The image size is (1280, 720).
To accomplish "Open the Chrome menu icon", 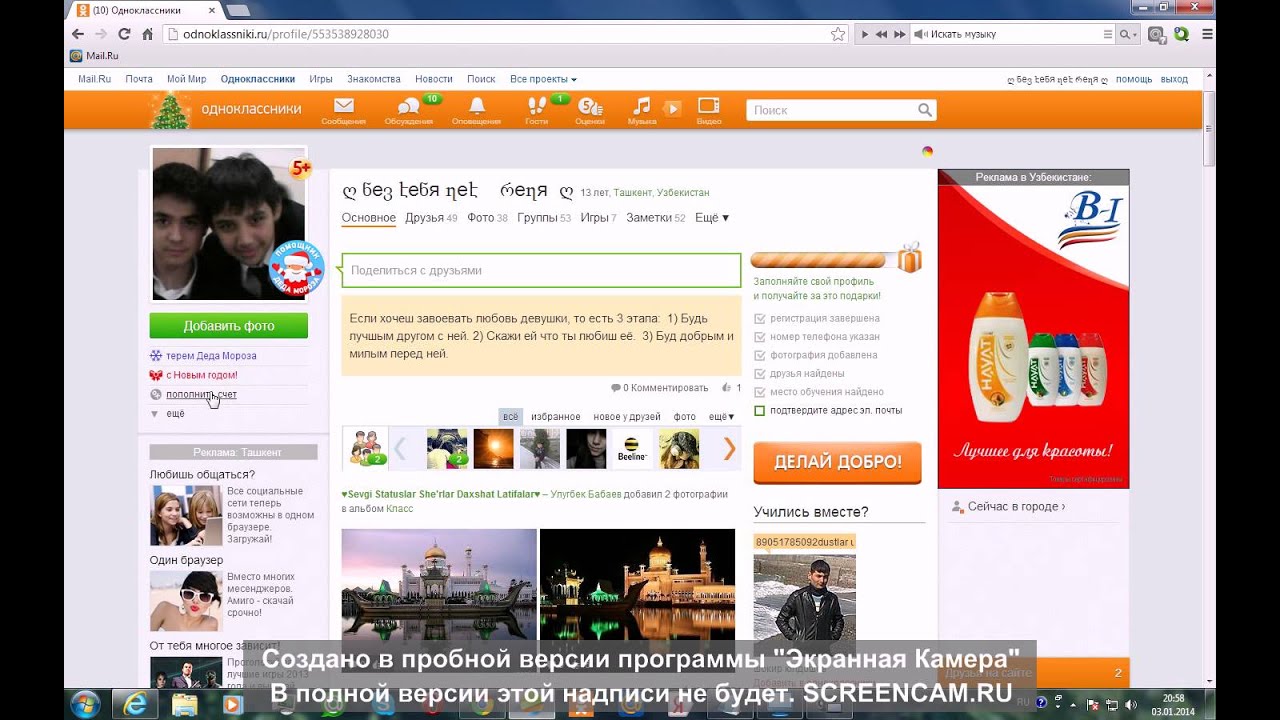I will (x=1207, y=34).
